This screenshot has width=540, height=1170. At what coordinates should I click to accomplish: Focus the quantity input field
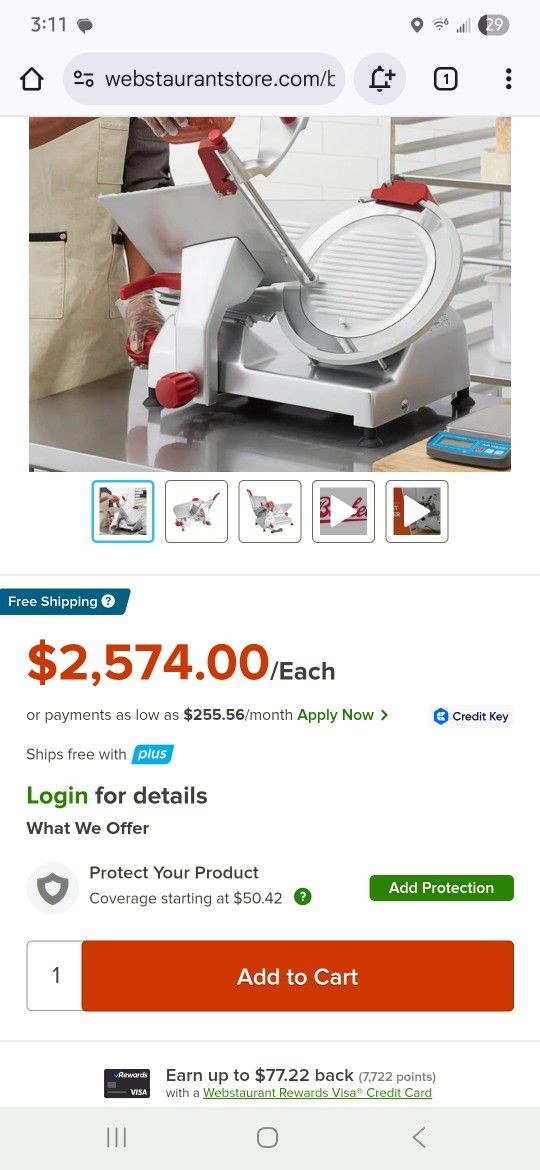[54, 976]
